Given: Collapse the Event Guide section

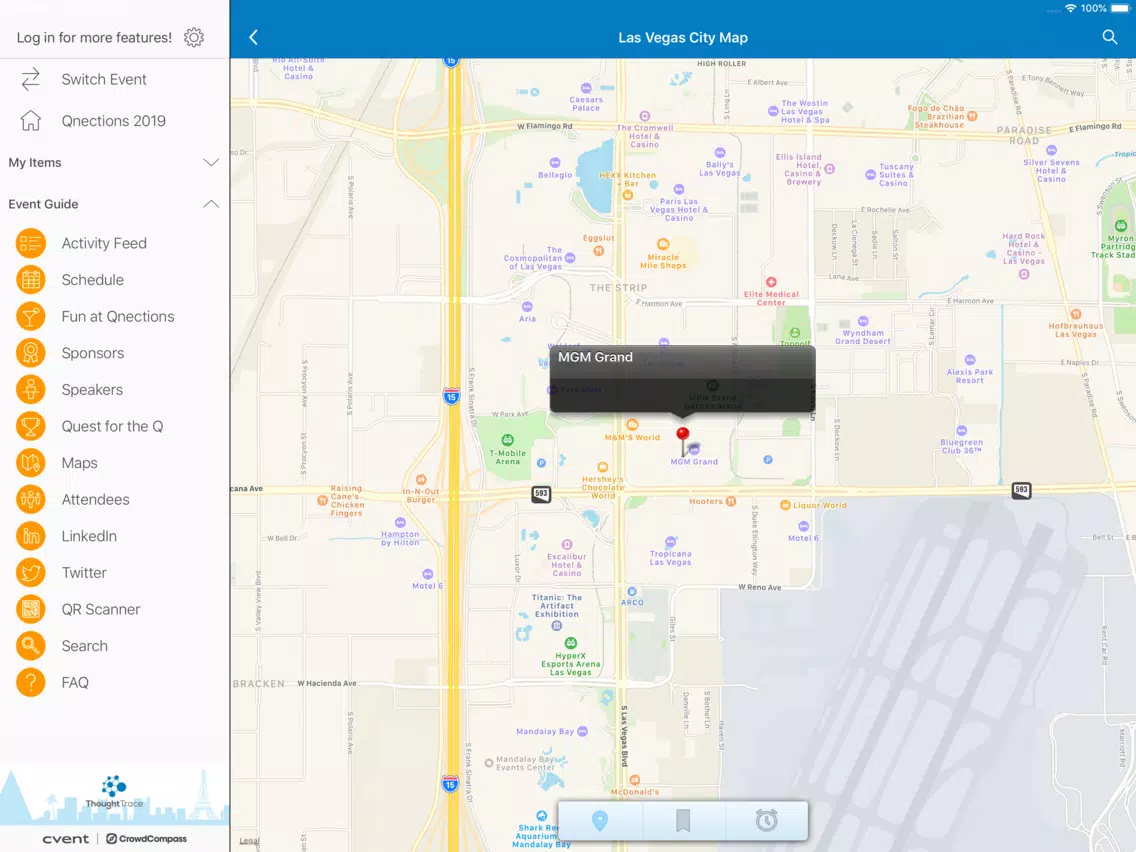Looking at the screenshot, I should click(114, 204).
